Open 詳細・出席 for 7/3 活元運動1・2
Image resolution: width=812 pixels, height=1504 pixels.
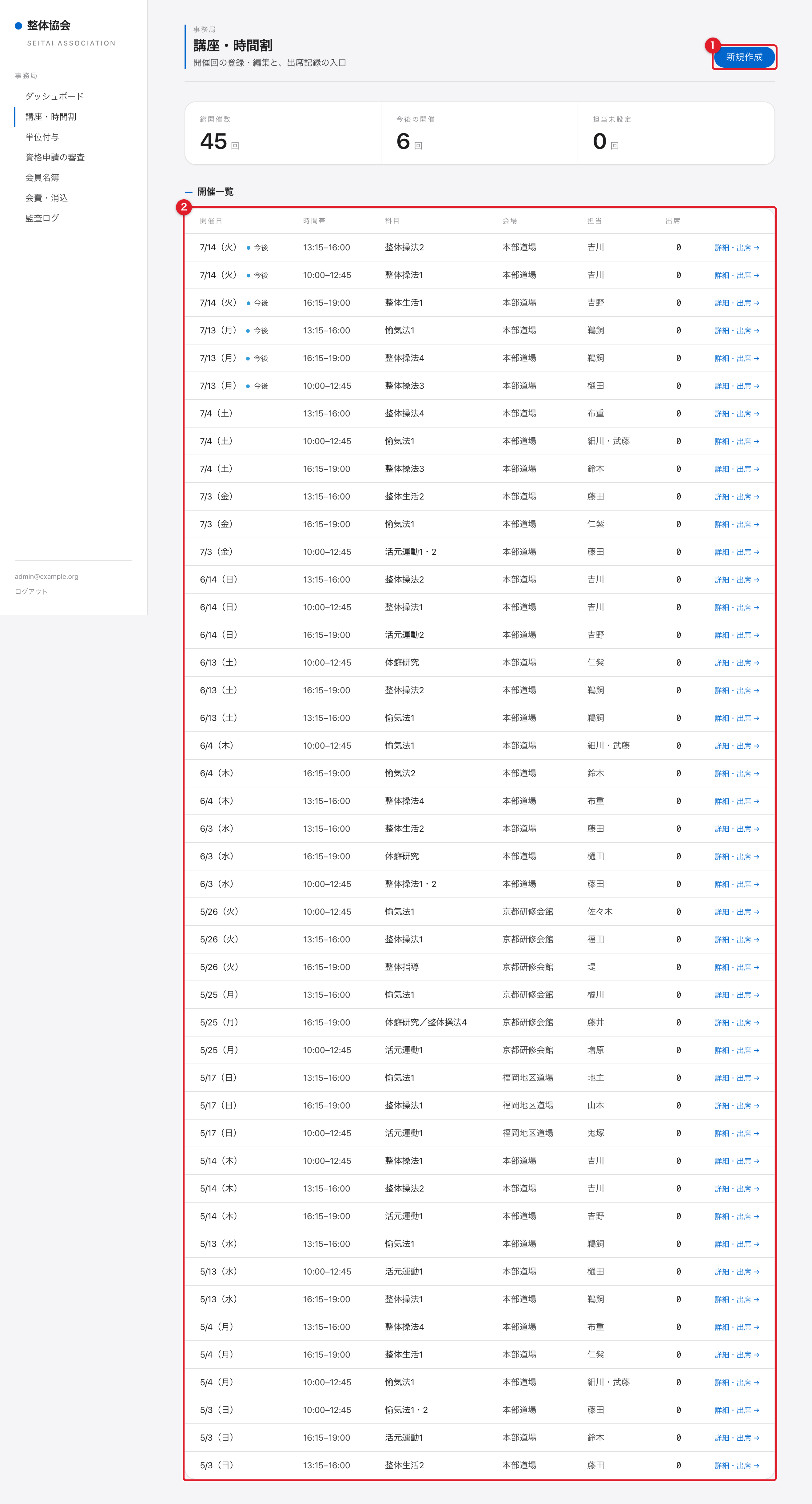pyautogui.click(x=737, y=552)
